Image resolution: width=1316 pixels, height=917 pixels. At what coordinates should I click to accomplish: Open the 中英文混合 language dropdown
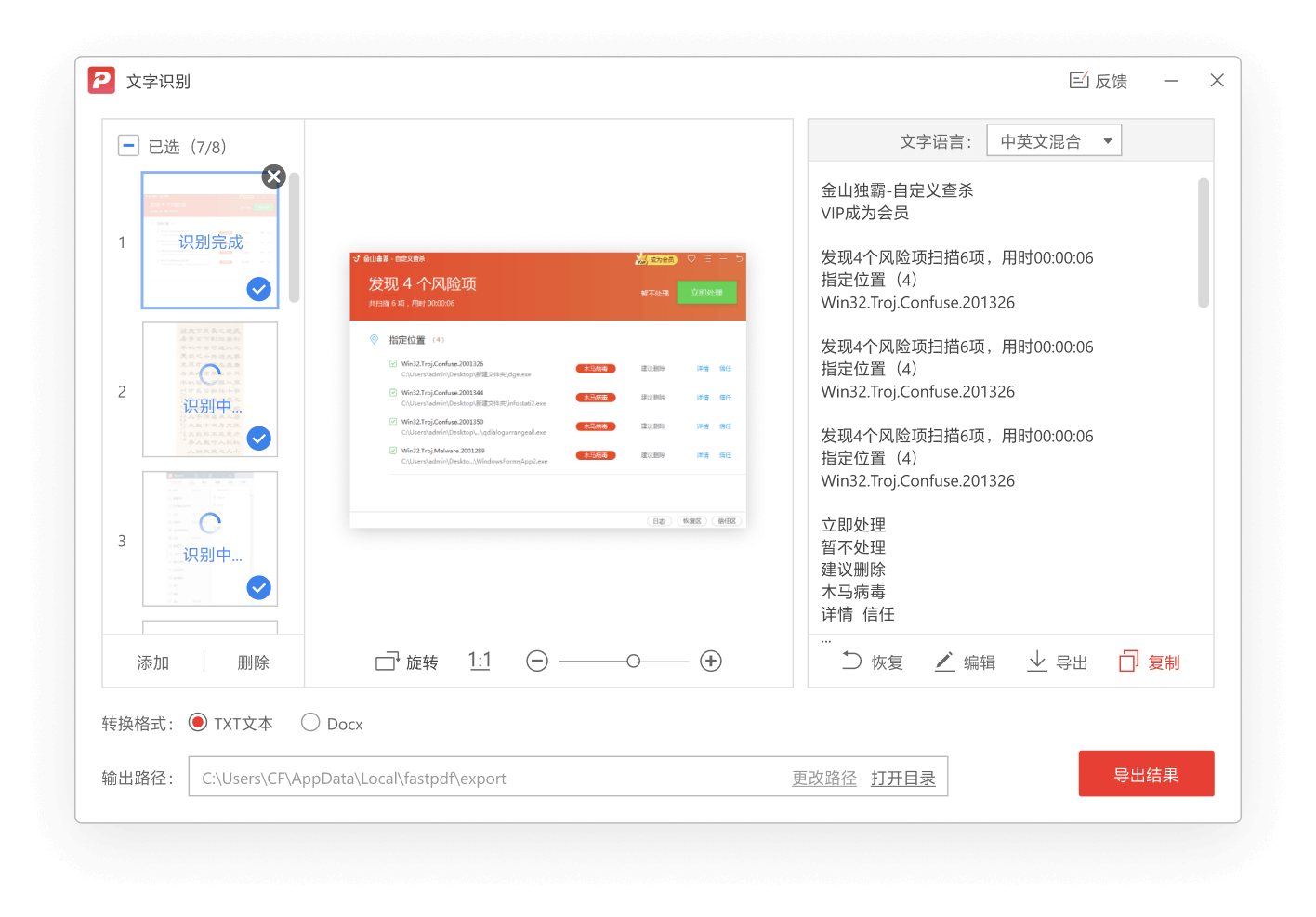point(1053,139)
